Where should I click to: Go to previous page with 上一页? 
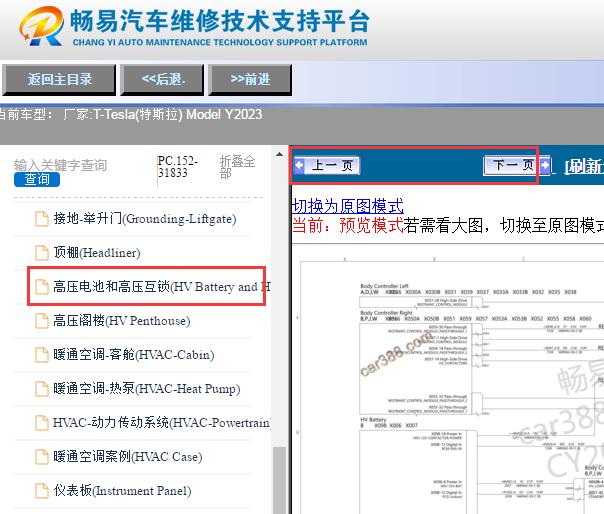click(x=332, y=166)
